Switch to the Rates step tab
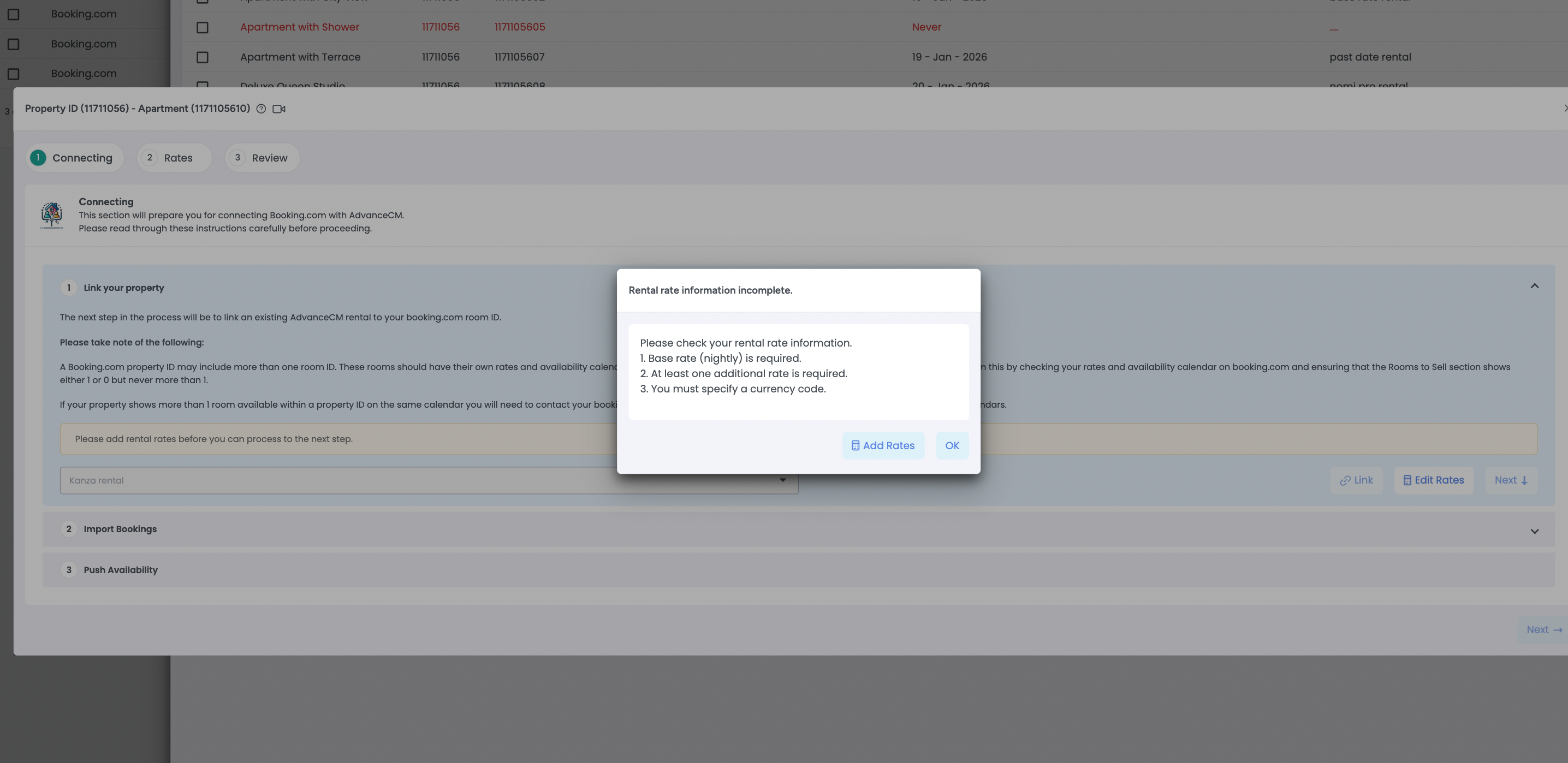Image resolution: width=1568 pixels, height=763 pixels. pos(174,158)
